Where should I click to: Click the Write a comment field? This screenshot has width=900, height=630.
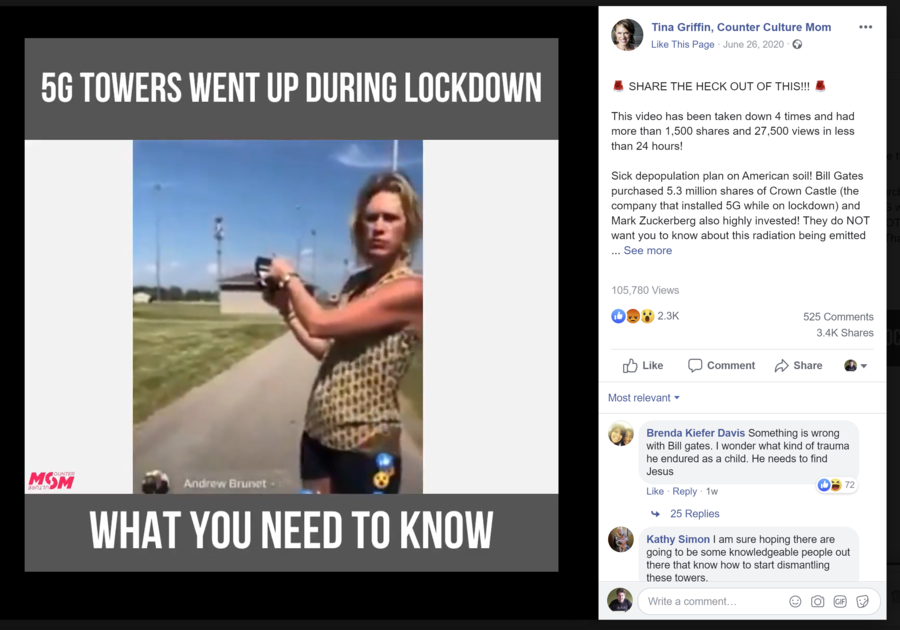tap(712, 601)
